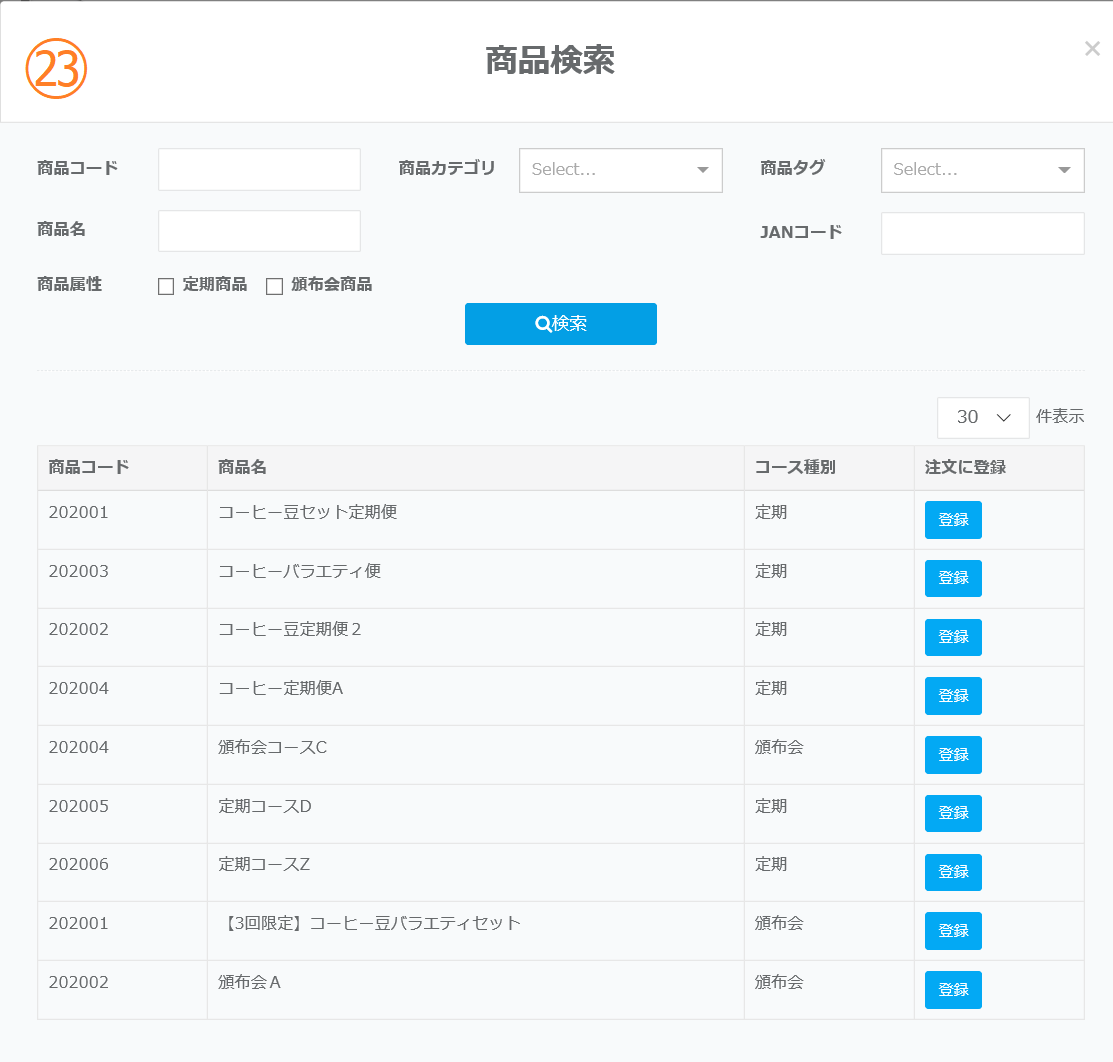This screenshot has height=1062, width=1113.
Task: Click the orange 23 circle icon
Action: (57, 68)
